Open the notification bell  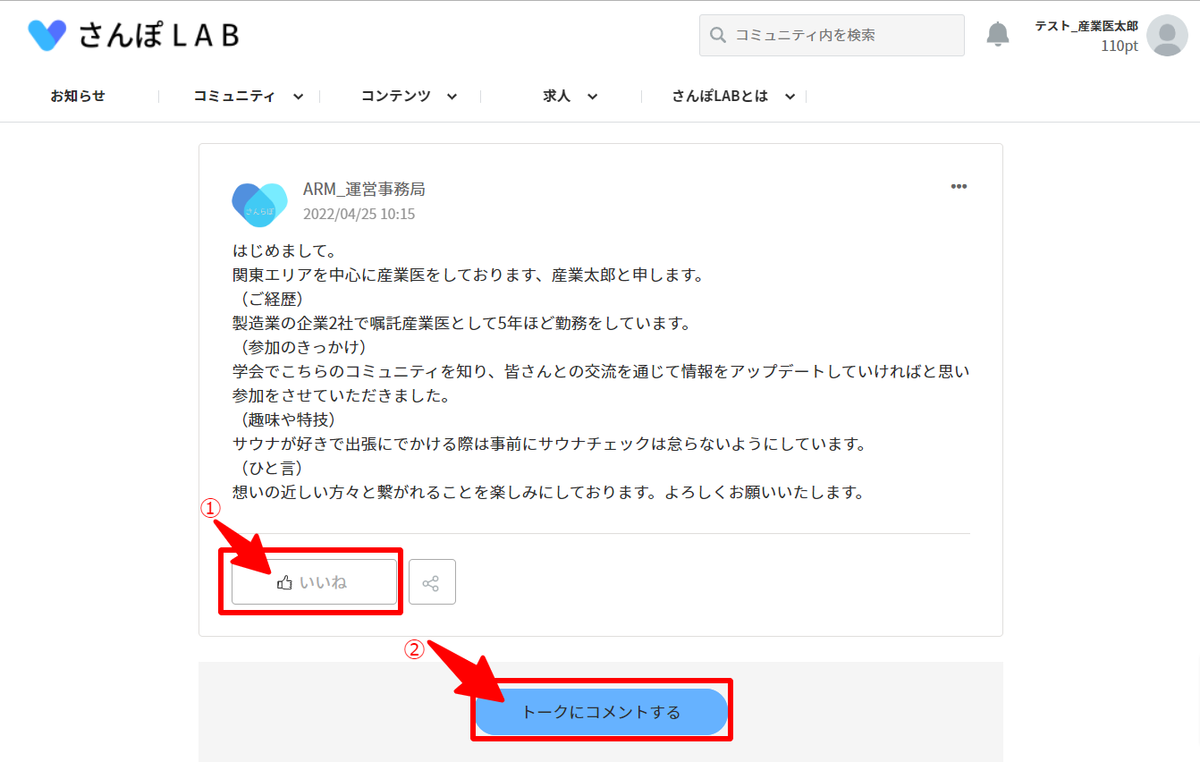tap(997, 35)
